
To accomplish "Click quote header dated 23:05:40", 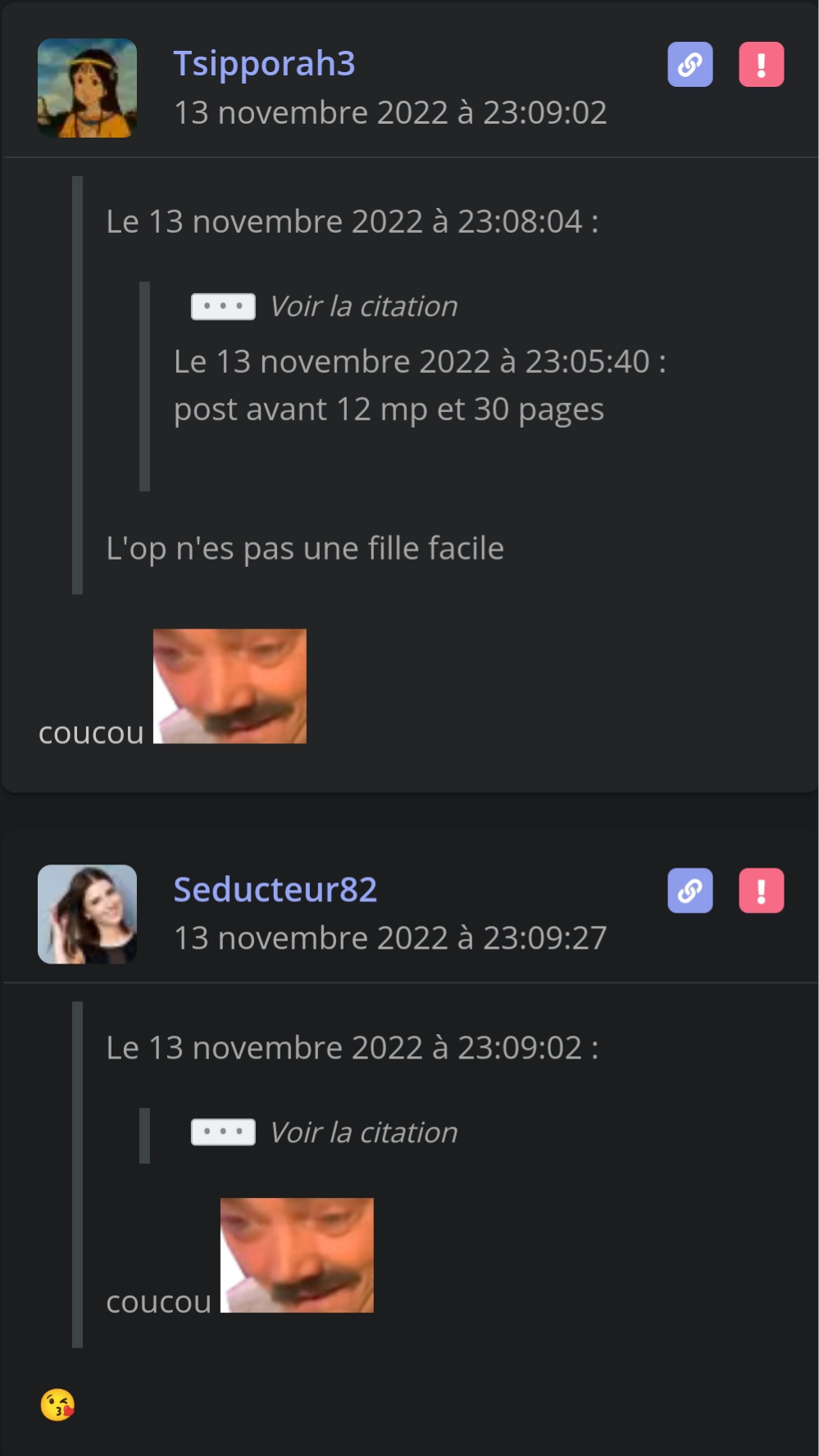I will 420,361.
